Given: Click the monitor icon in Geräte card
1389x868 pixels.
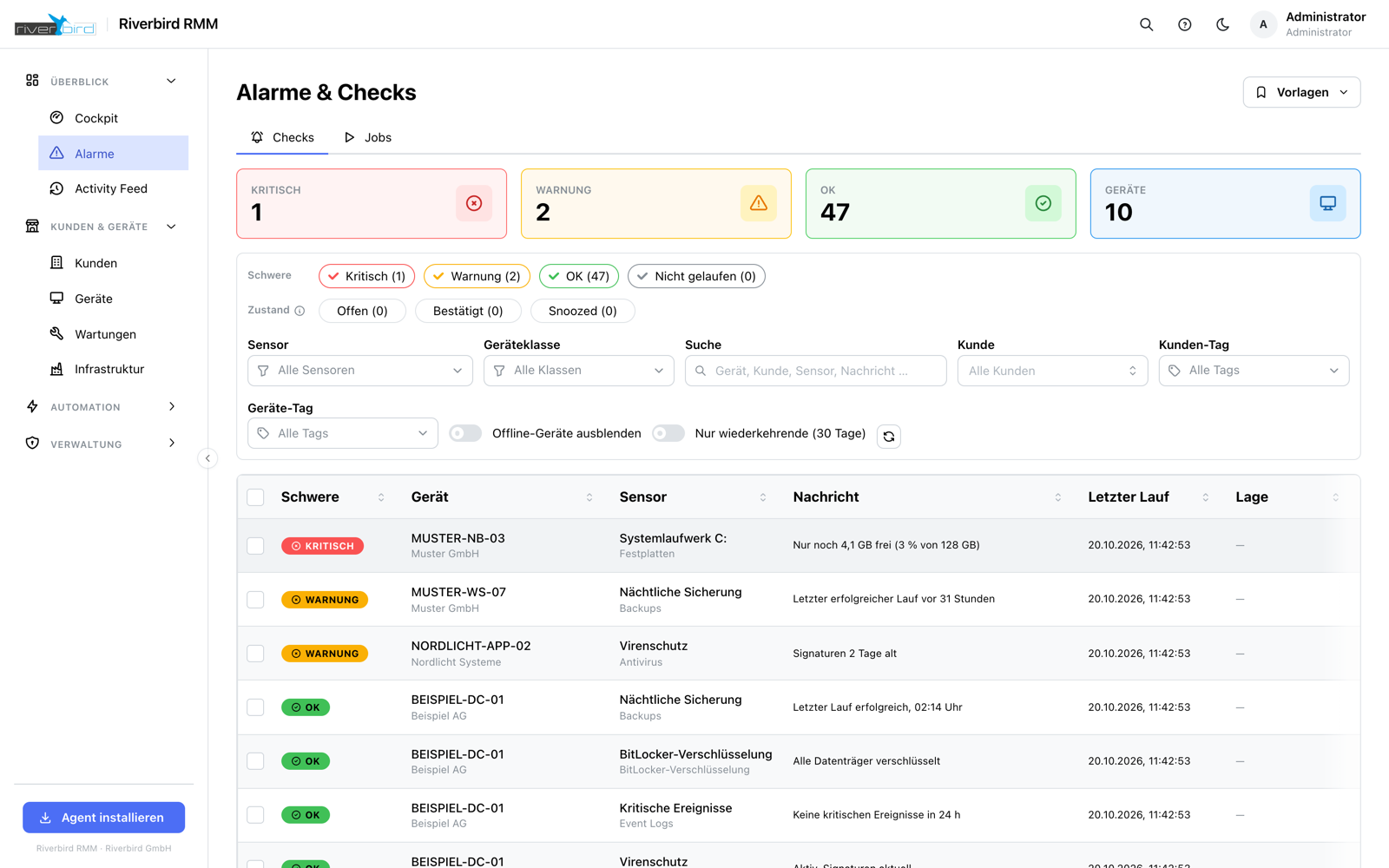Looking at the screenshot, I should click(1328, 203).
